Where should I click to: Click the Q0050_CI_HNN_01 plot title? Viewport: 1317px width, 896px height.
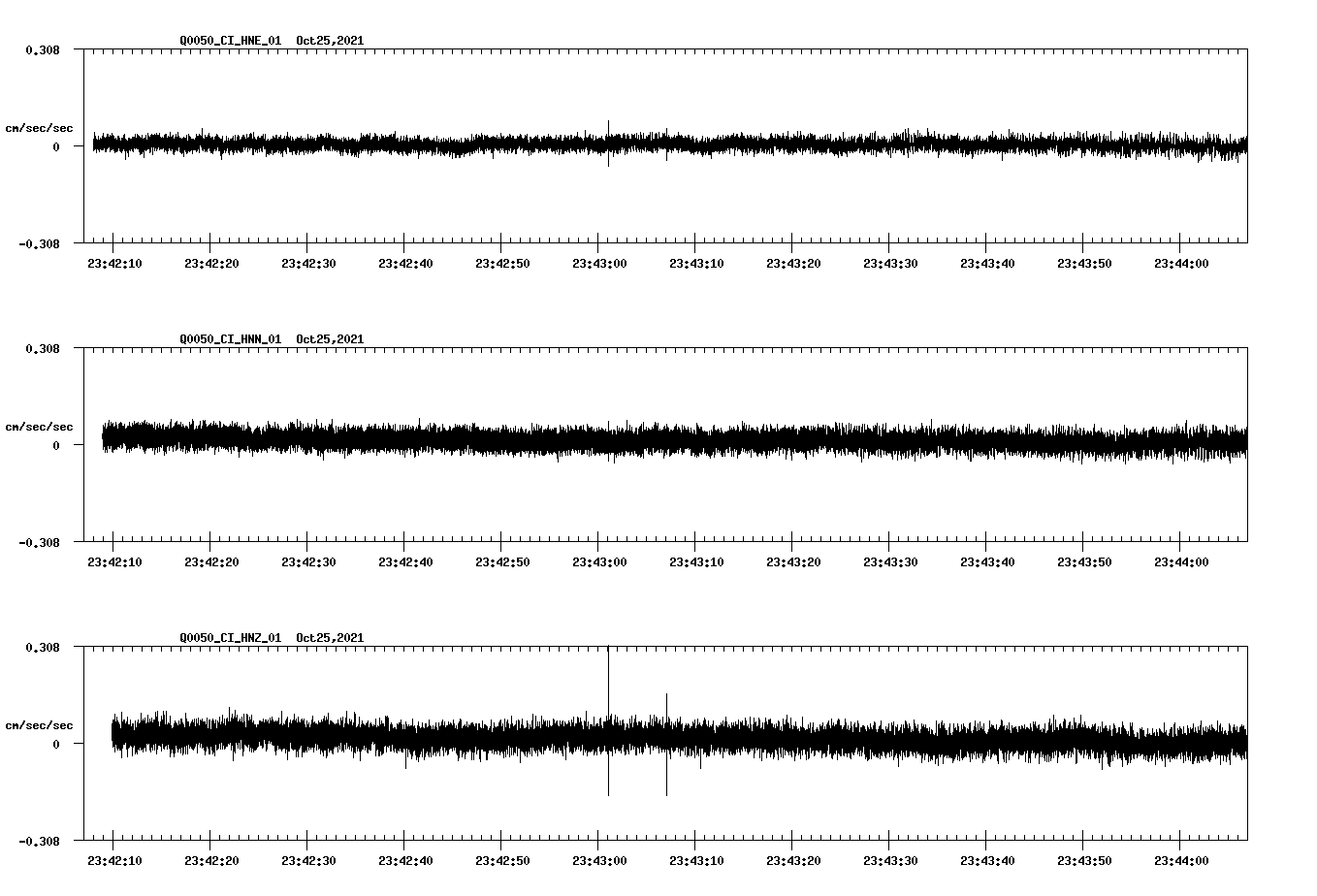230,339
